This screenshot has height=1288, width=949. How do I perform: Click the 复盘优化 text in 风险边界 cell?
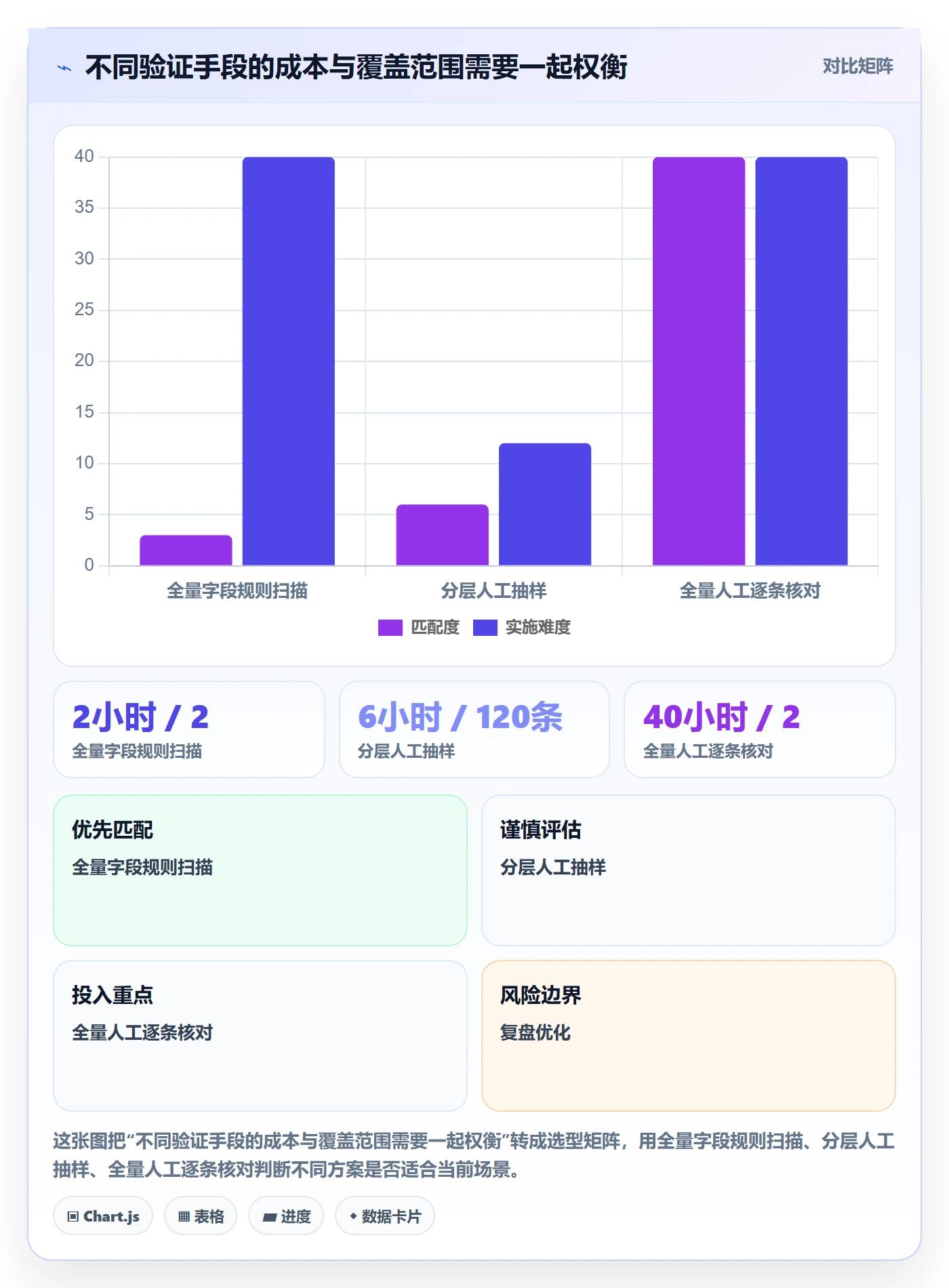point(536,1032)
